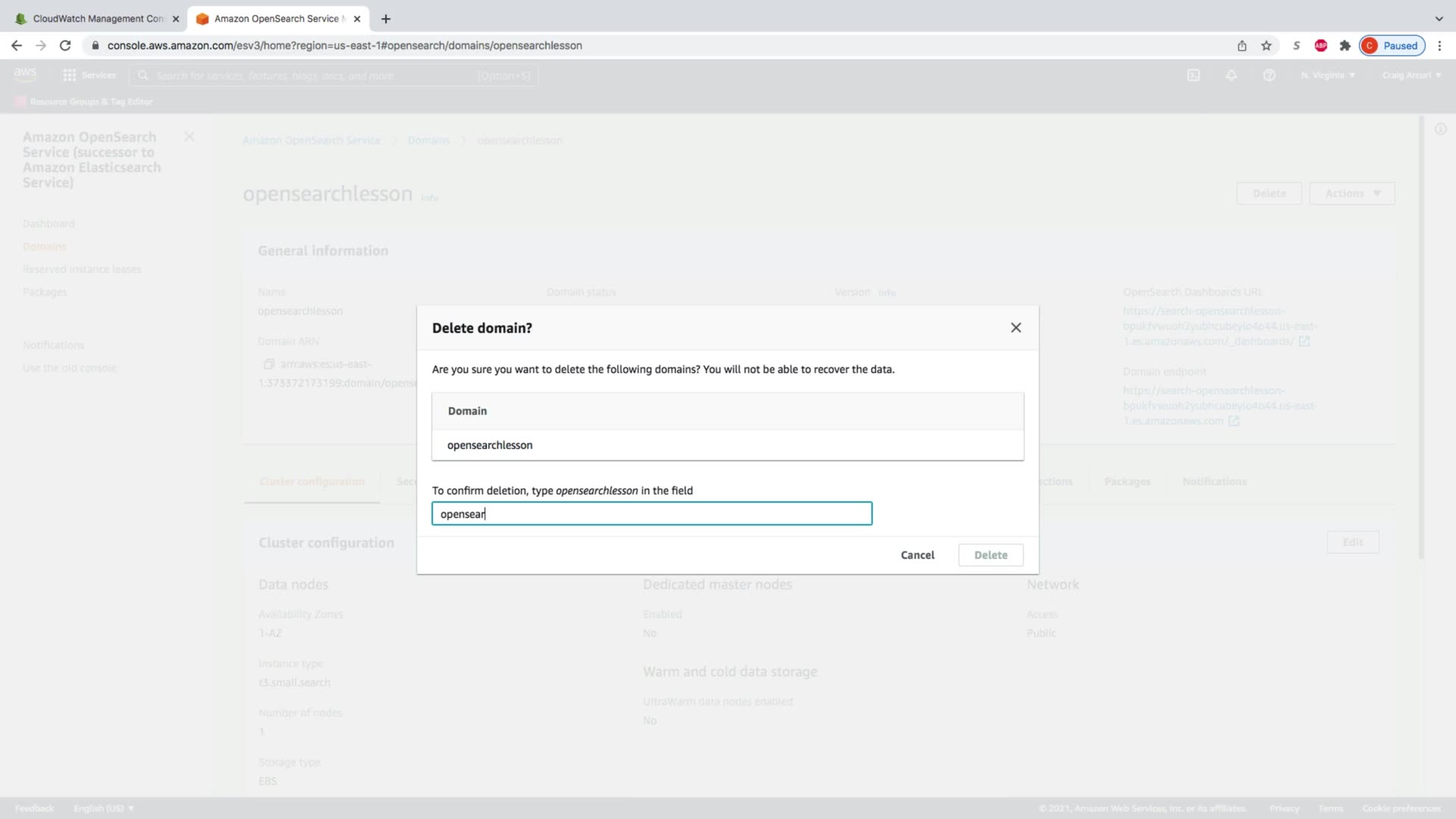
Task: Reload the page with browser refresh icon
Action: click(65, 45)
